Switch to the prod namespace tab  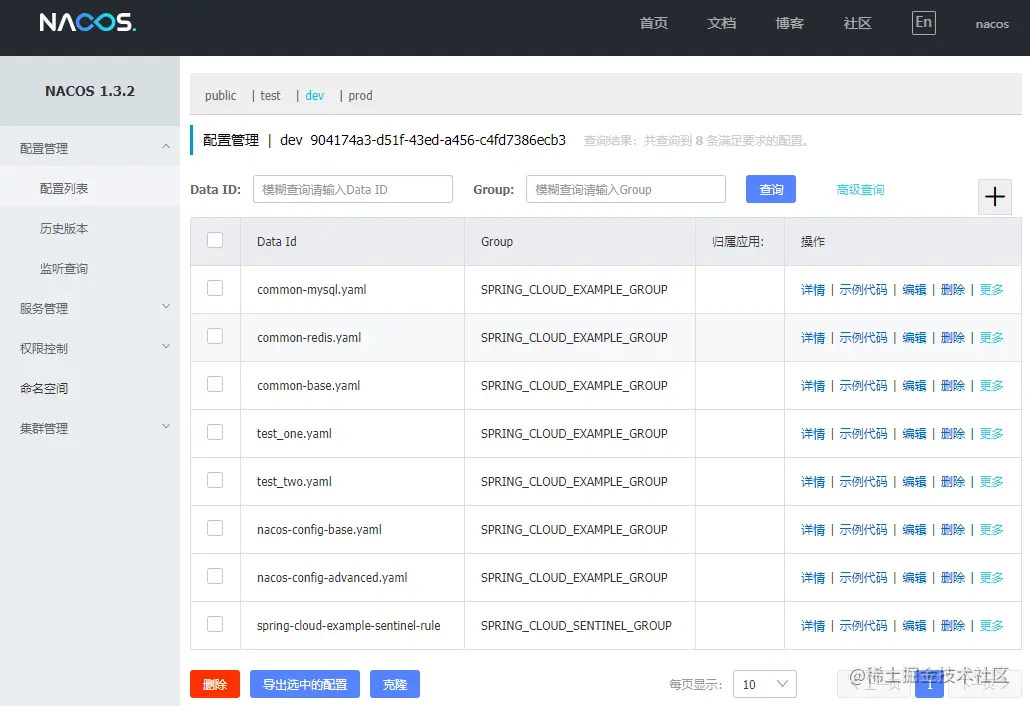click(x=359, y=96)
